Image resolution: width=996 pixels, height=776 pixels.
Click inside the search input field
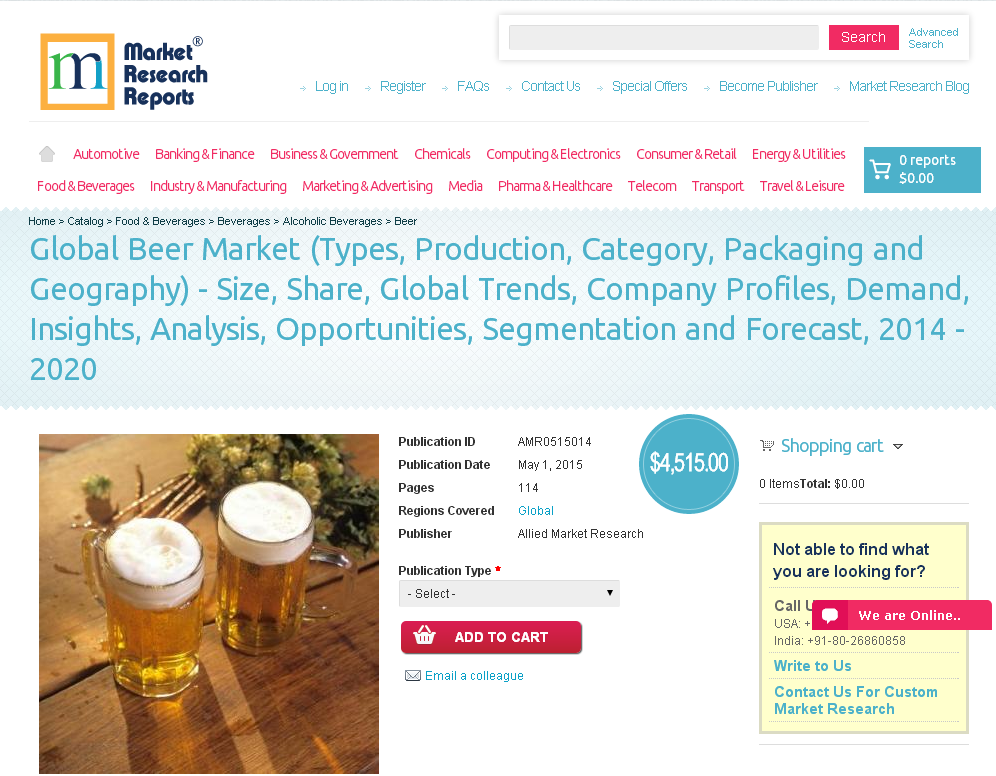pos(663,37)
